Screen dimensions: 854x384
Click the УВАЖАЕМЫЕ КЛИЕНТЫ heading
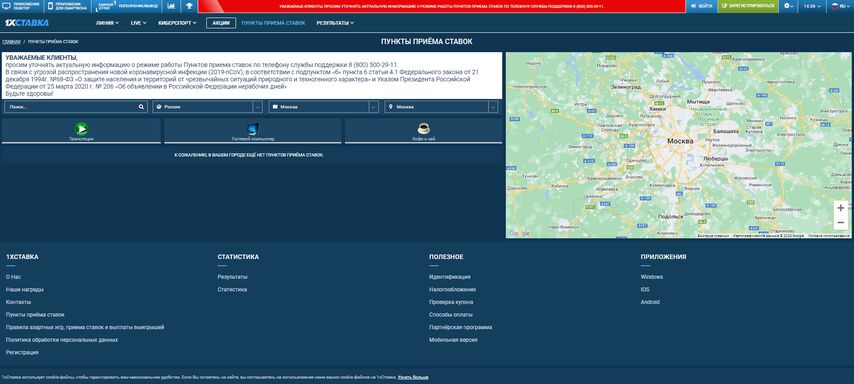tap(41, 57)
